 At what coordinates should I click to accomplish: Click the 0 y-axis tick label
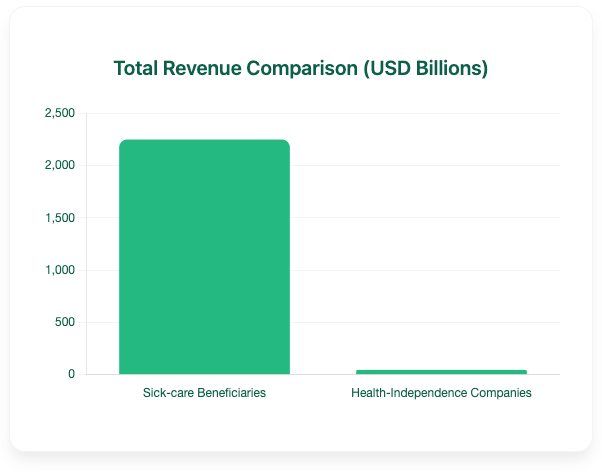pyautogui.click(x=71, y=374)
